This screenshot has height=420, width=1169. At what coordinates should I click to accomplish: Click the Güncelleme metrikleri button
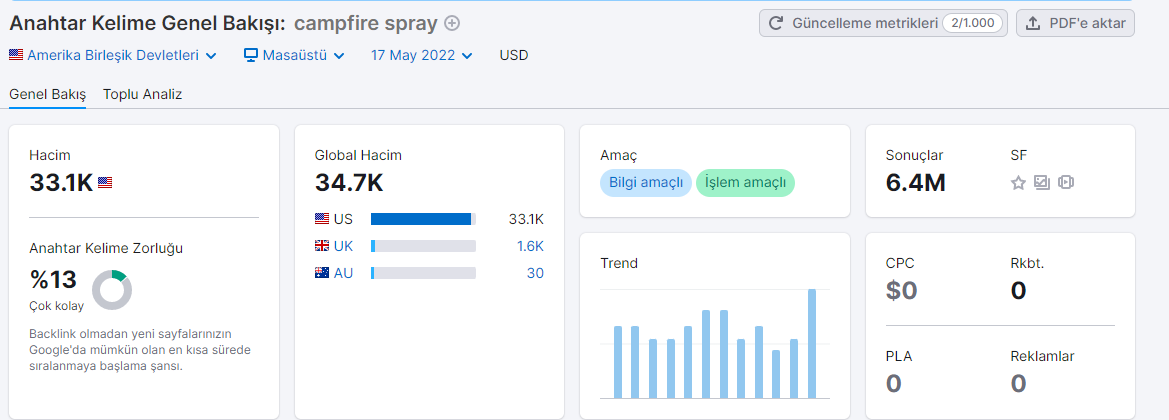(x=883, y=23)
